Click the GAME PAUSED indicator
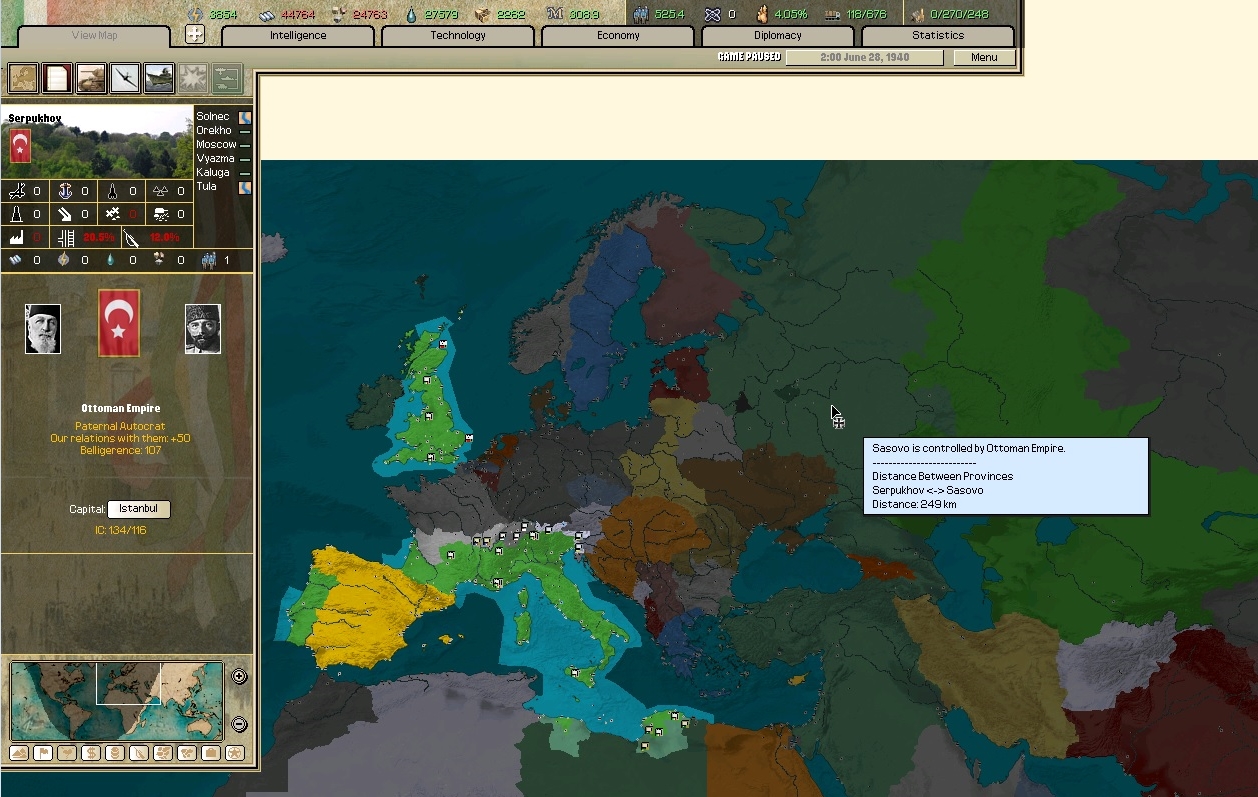 point(749,57)
